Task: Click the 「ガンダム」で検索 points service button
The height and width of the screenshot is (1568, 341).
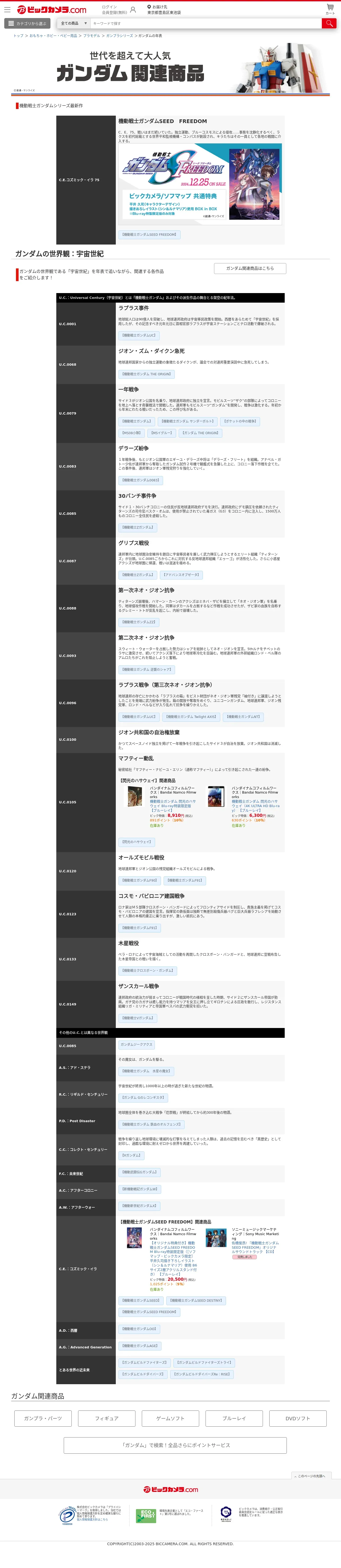Action: point(175,1445)
